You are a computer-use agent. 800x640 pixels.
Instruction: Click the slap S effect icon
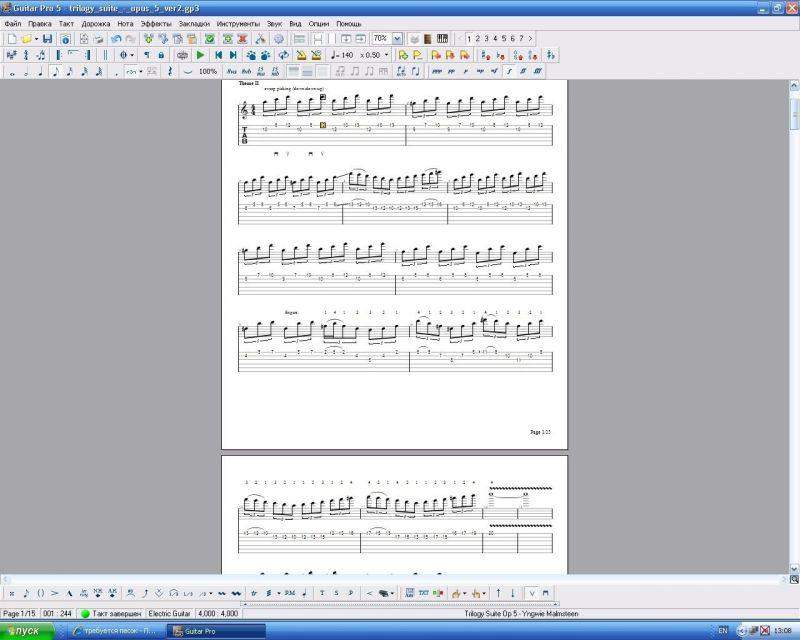tap(336, 594)
